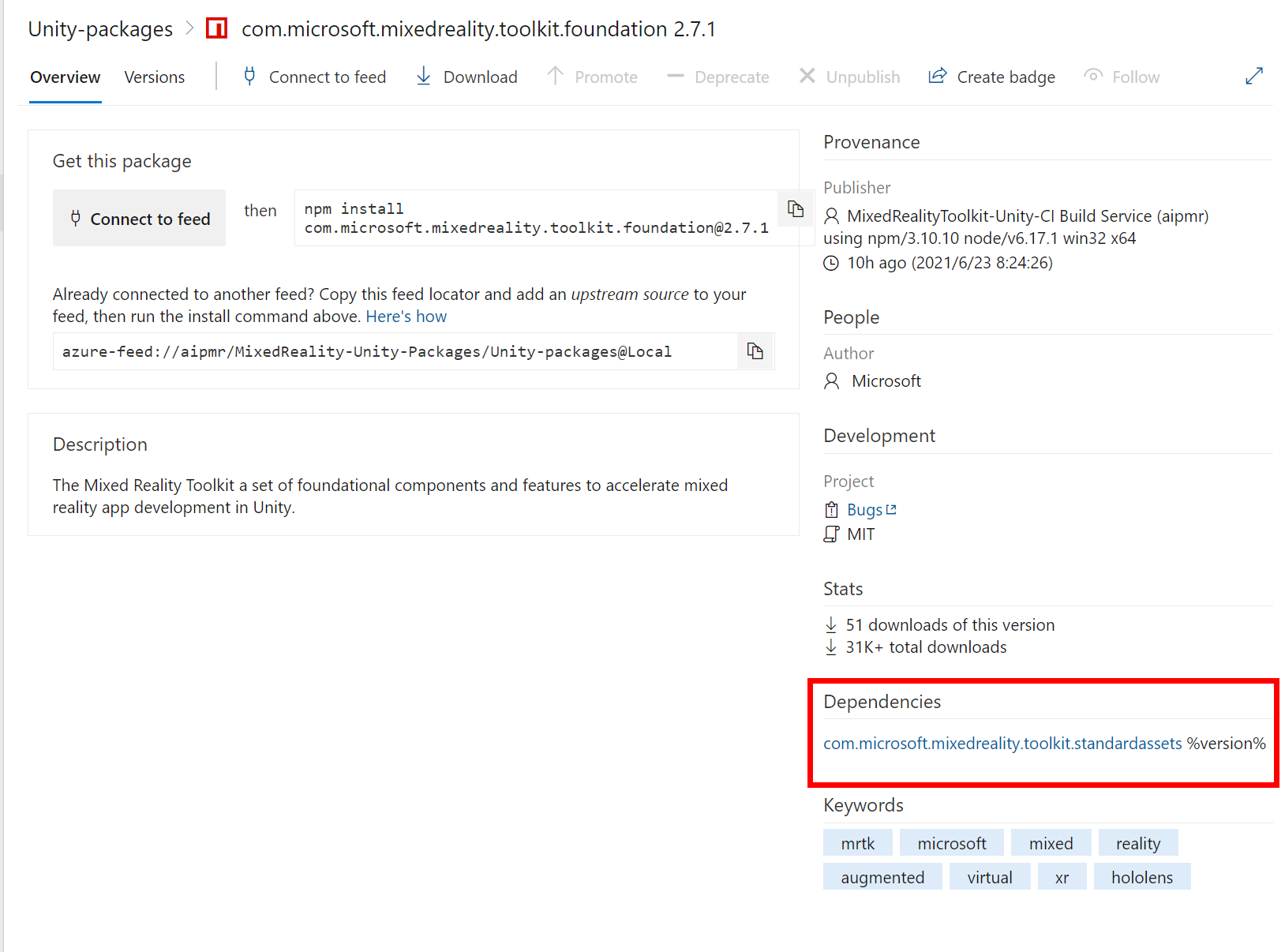Expand the view to full screen

[1254, 76]
